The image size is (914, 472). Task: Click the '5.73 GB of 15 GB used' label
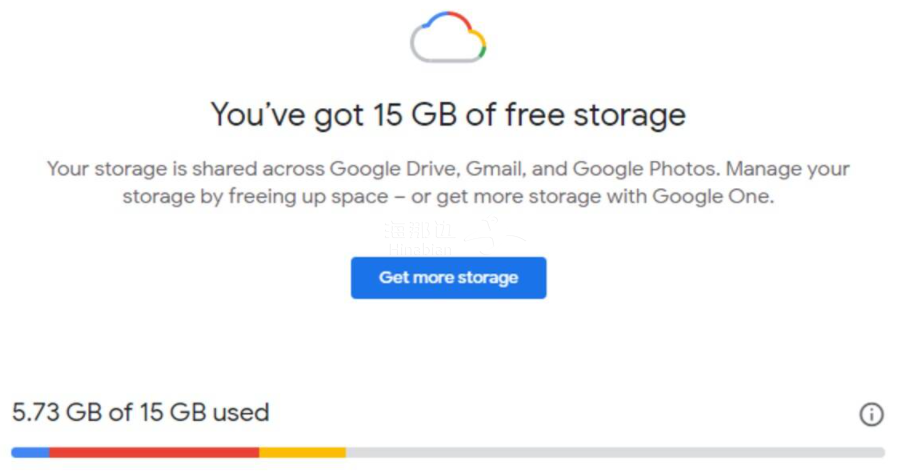[x=140, y=413]
